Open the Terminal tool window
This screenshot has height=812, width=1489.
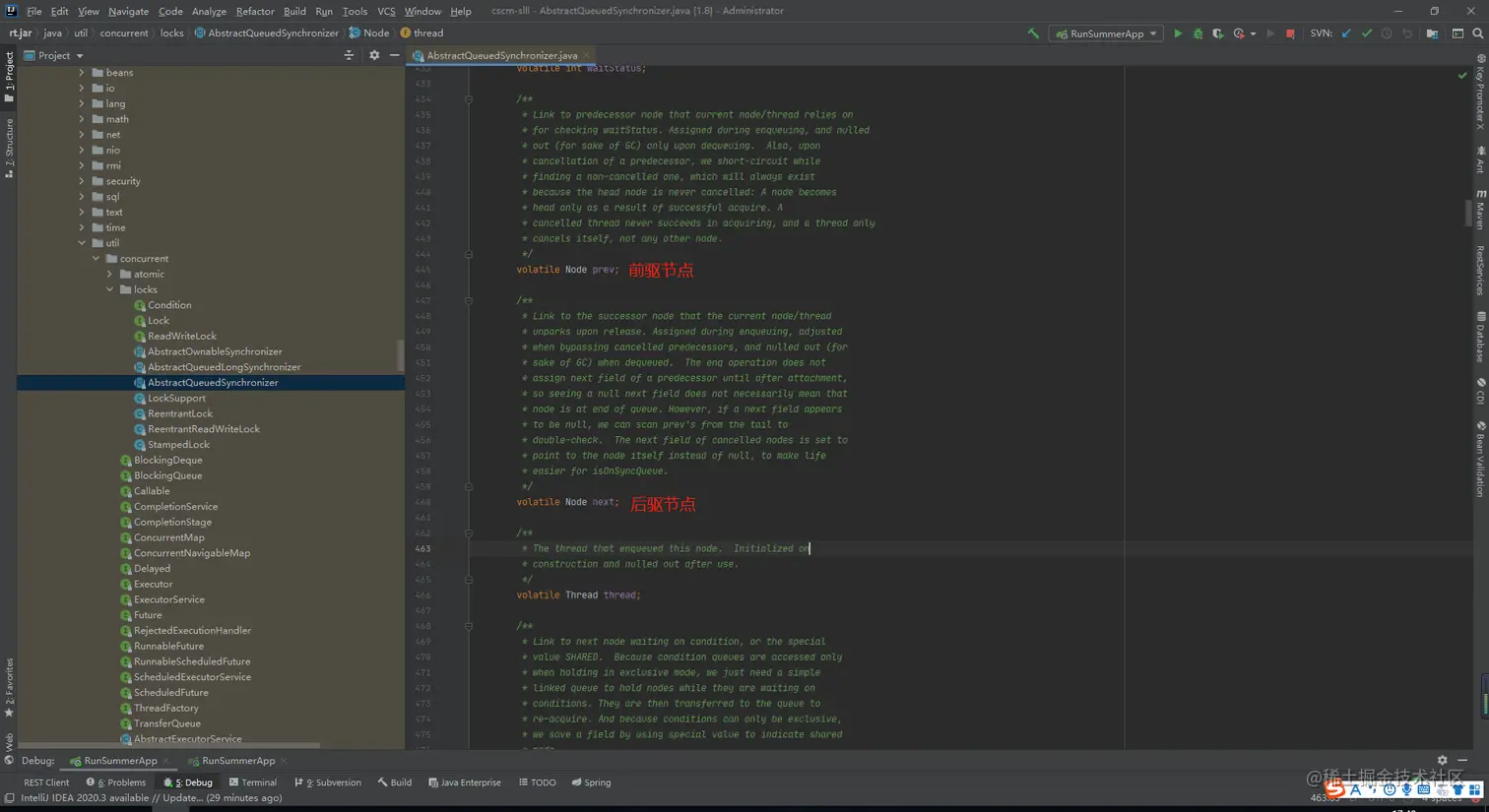(253, 782)
